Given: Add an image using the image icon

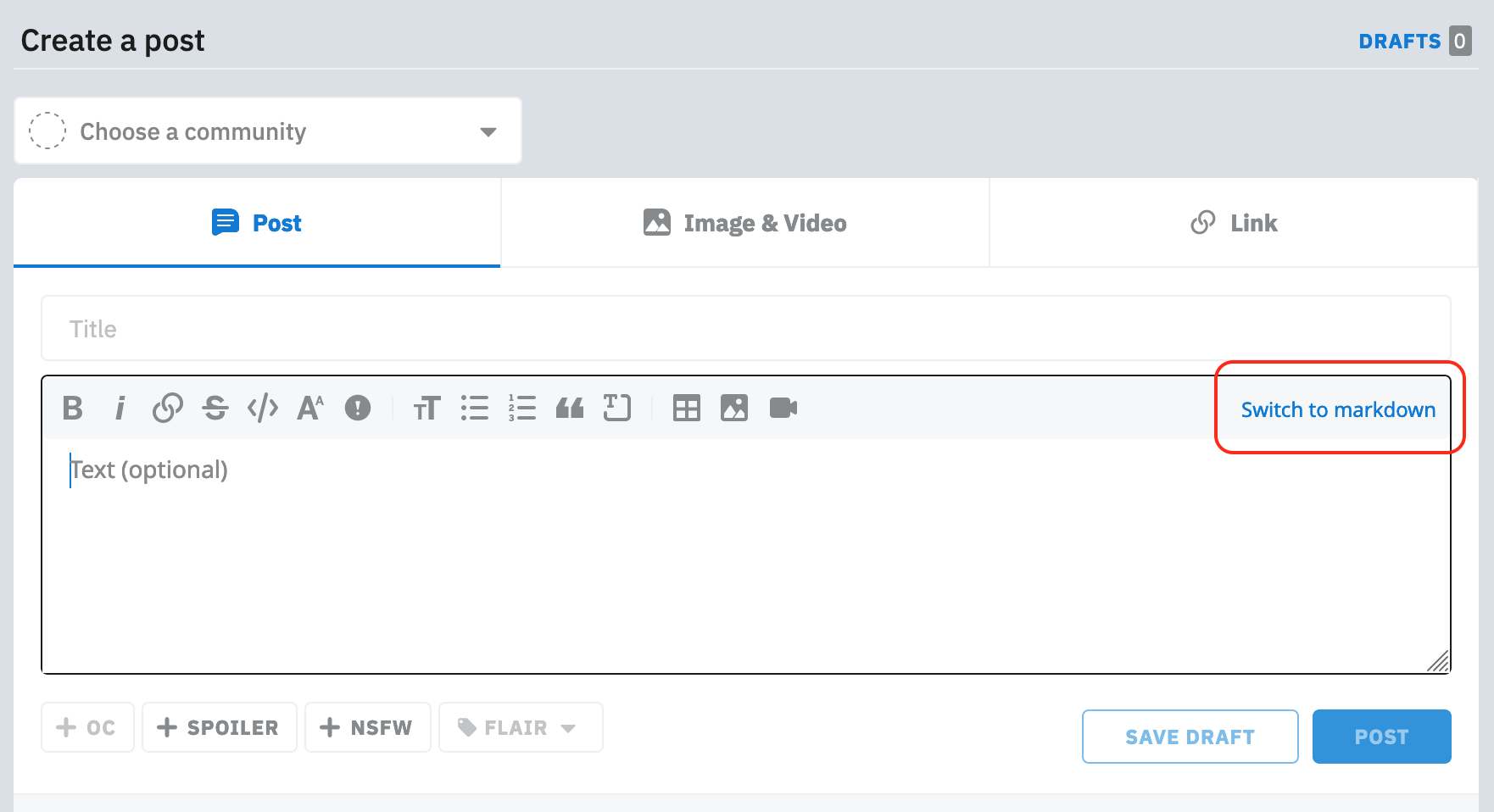Looking at the screenshot, I should pos(734,409).
